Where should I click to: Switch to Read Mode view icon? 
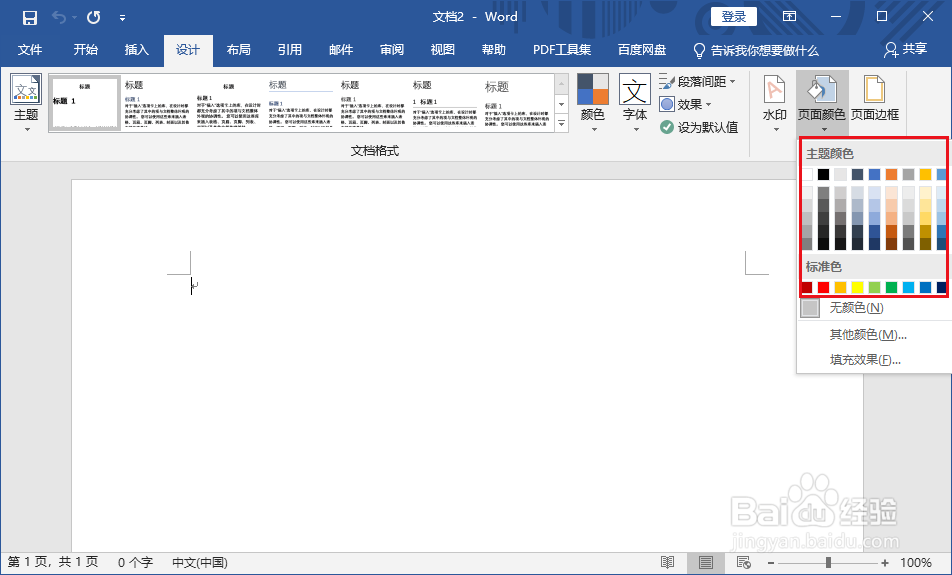click(668, 563)
